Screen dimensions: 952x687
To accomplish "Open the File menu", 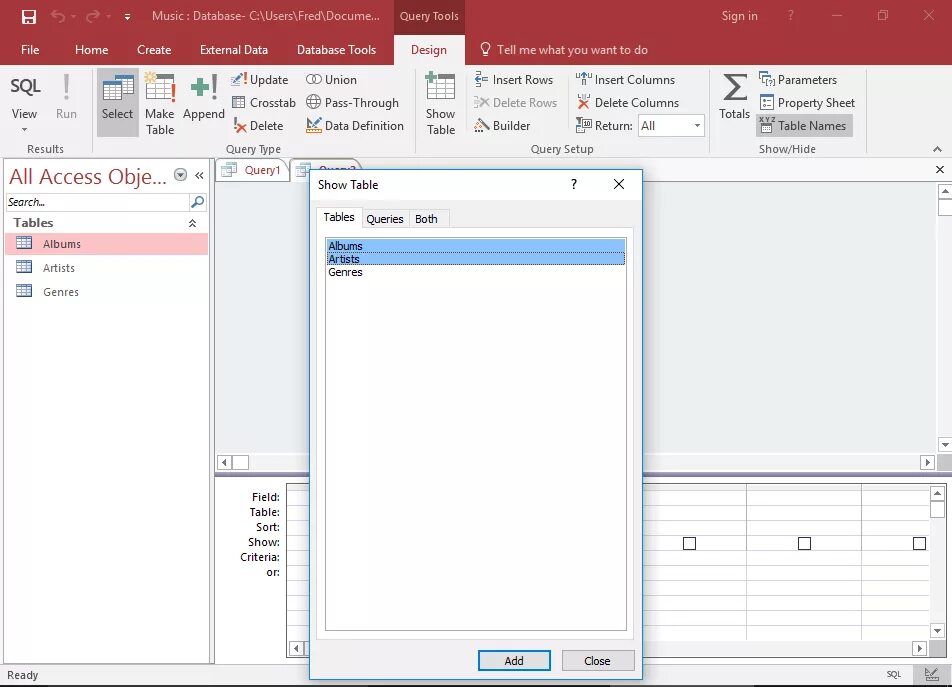I will [x=30, y=50].
